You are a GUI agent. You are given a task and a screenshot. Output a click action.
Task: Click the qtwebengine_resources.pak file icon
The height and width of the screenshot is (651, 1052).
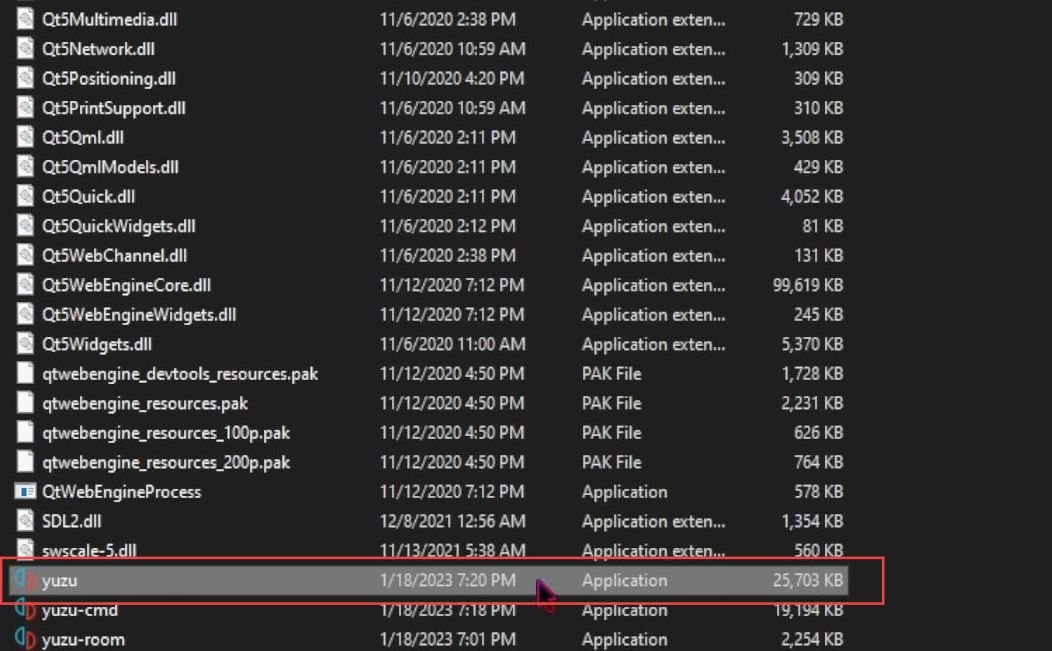25,403
